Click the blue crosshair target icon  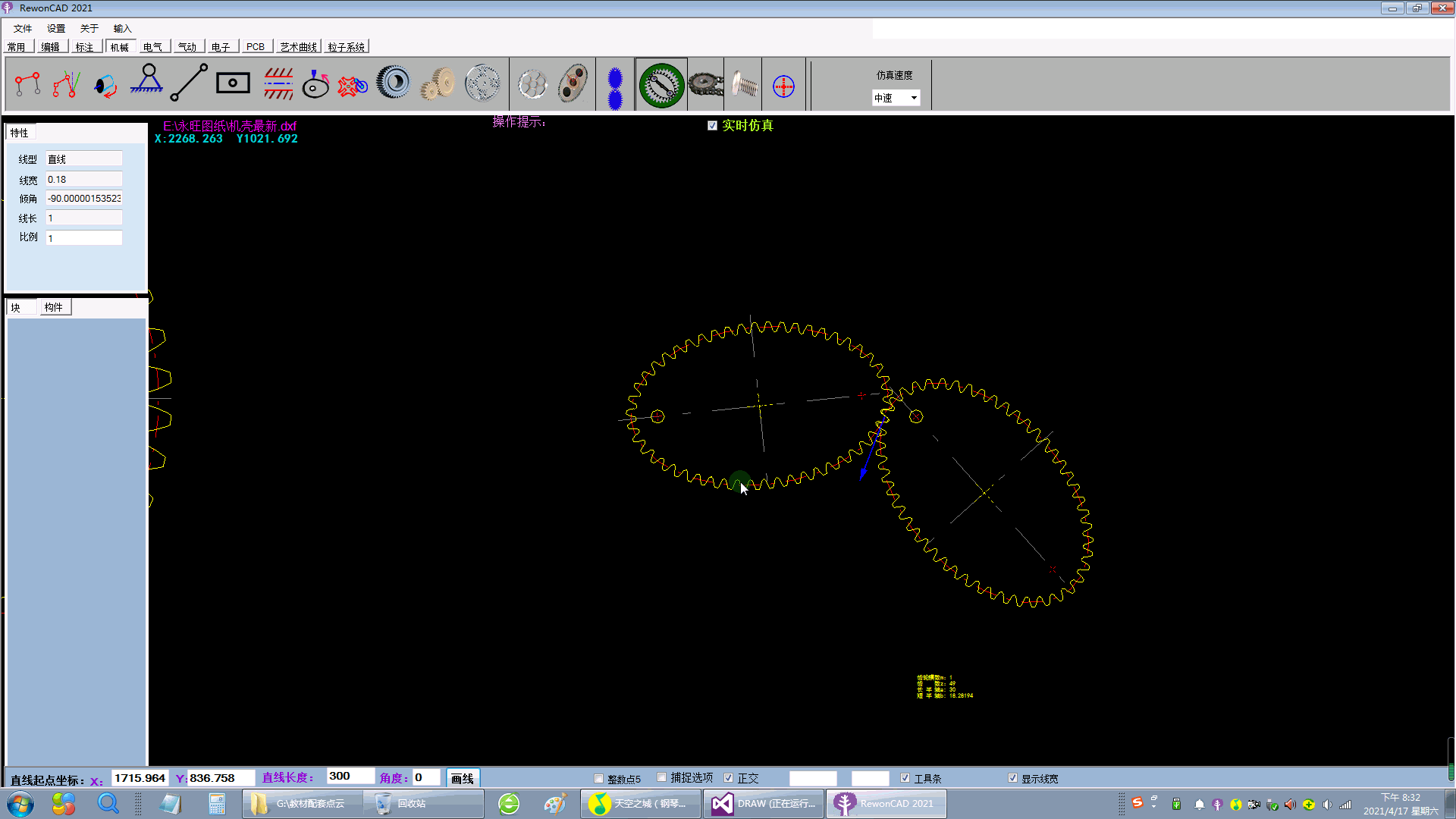click(x=783, y=86)
